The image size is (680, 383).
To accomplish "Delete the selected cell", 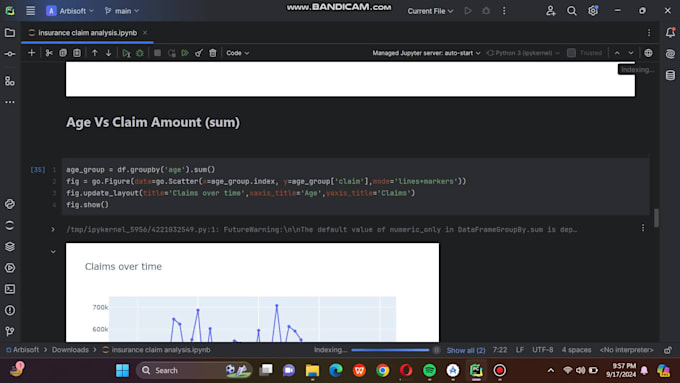I will click(x=212, y=53).
